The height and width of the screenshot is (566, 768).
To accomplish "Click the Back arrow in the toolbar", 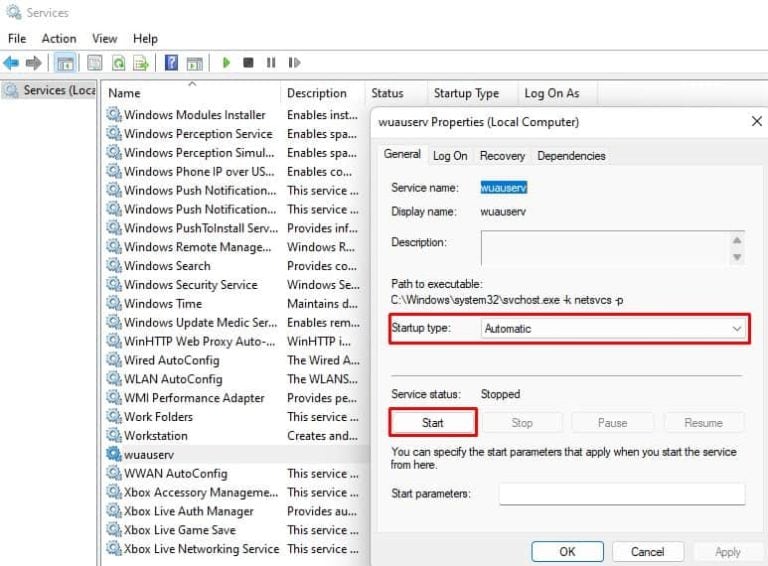I will 12,62.
